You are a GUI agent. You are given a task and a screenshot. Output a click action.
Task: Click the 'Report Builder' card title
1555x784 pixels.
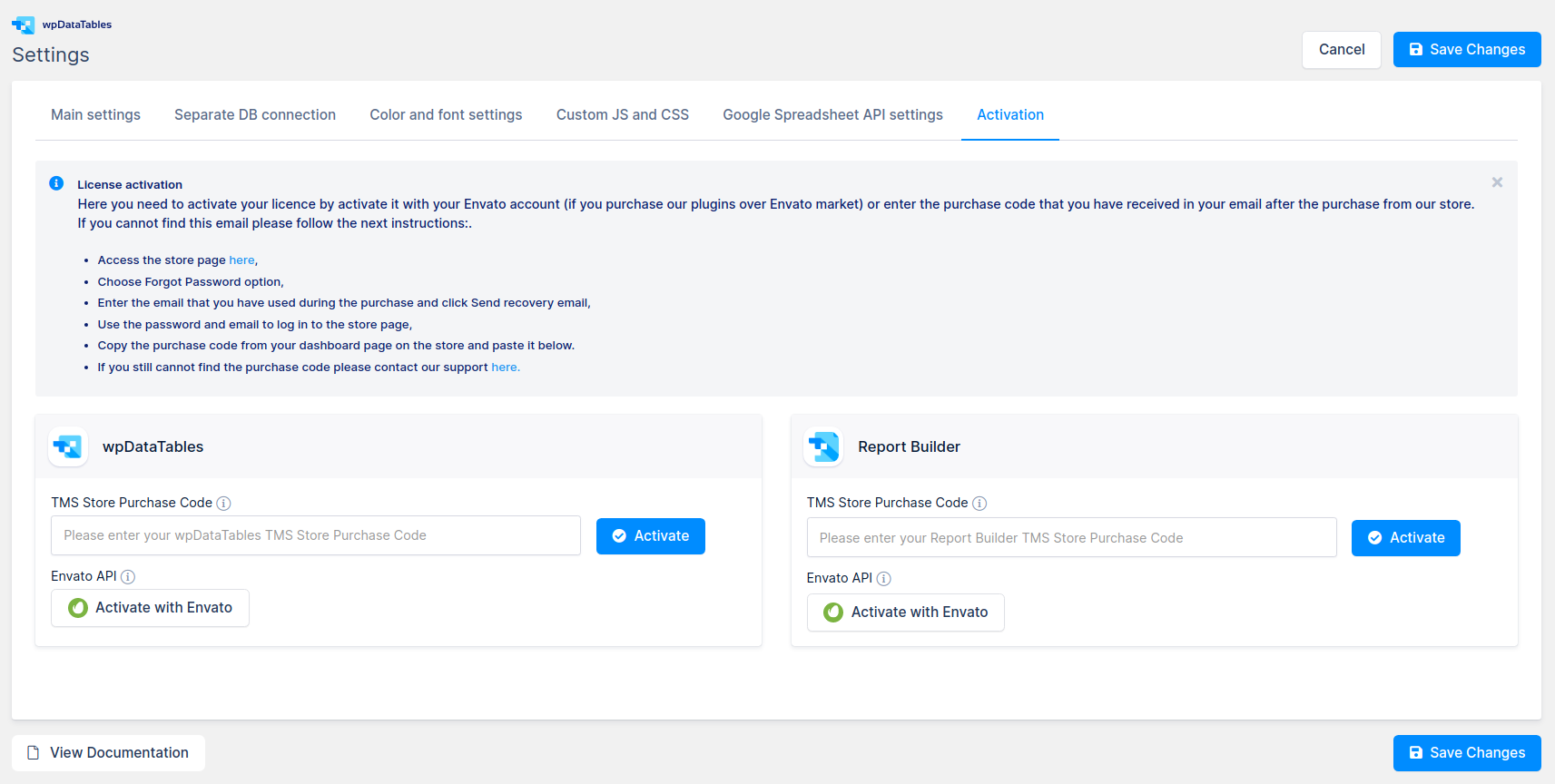pos(909,446)
